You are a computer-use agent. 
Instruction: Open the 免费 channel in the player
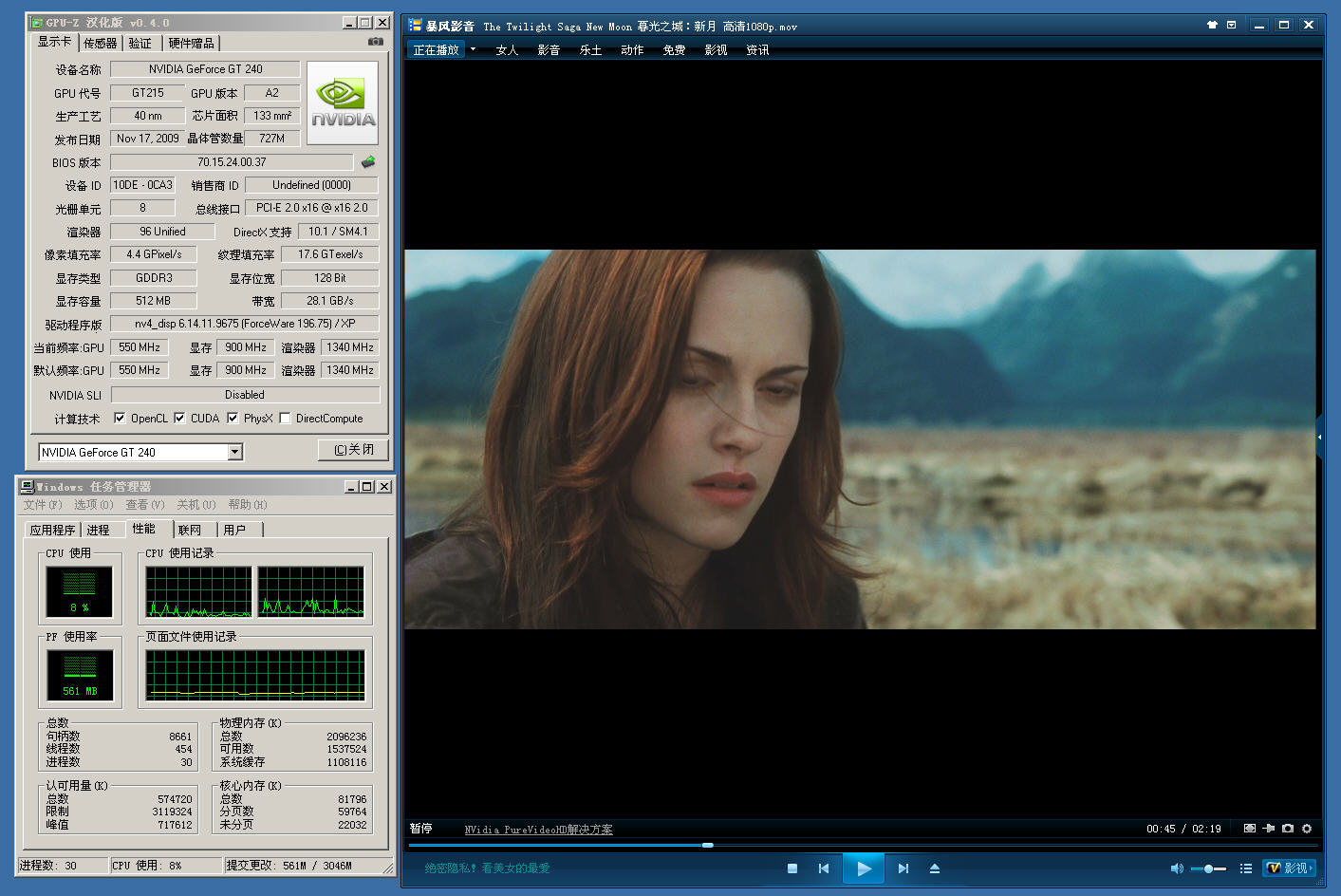(x=674, y=50)
